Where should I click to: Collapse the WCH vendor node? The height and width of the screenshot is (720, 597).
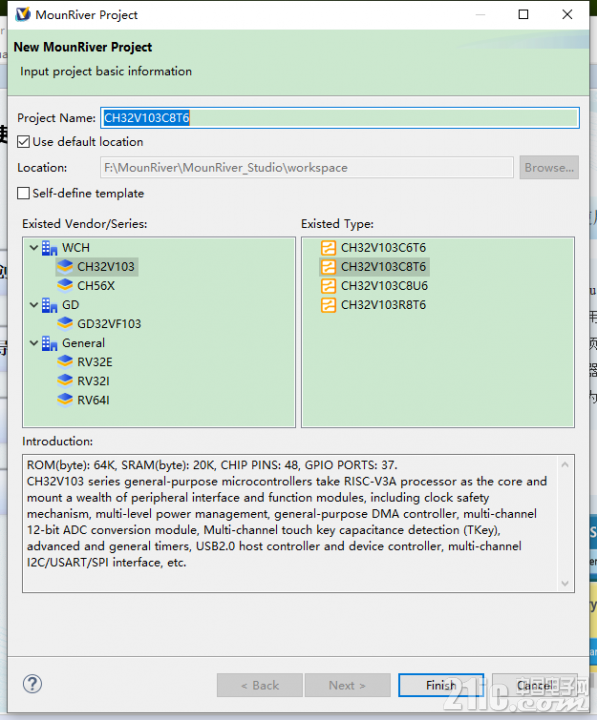tap(34, 248)
